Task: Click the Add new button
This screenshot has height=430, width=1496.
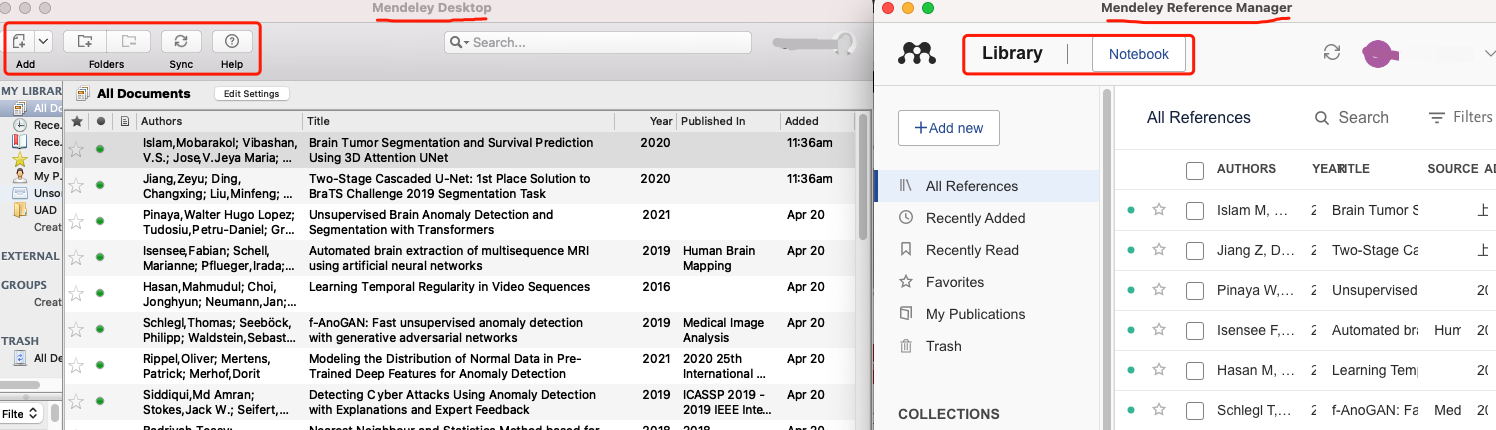Action: (948, 128)
